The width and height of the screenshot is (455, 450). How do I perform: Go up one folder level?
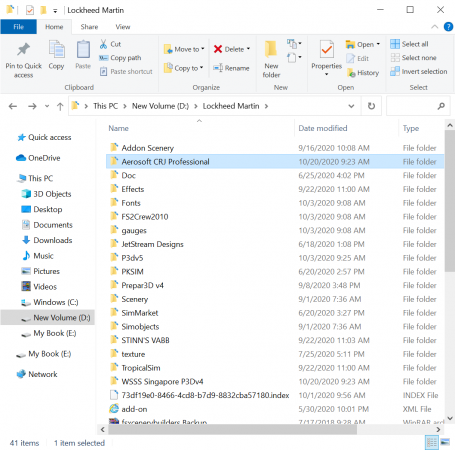point(60,106)
